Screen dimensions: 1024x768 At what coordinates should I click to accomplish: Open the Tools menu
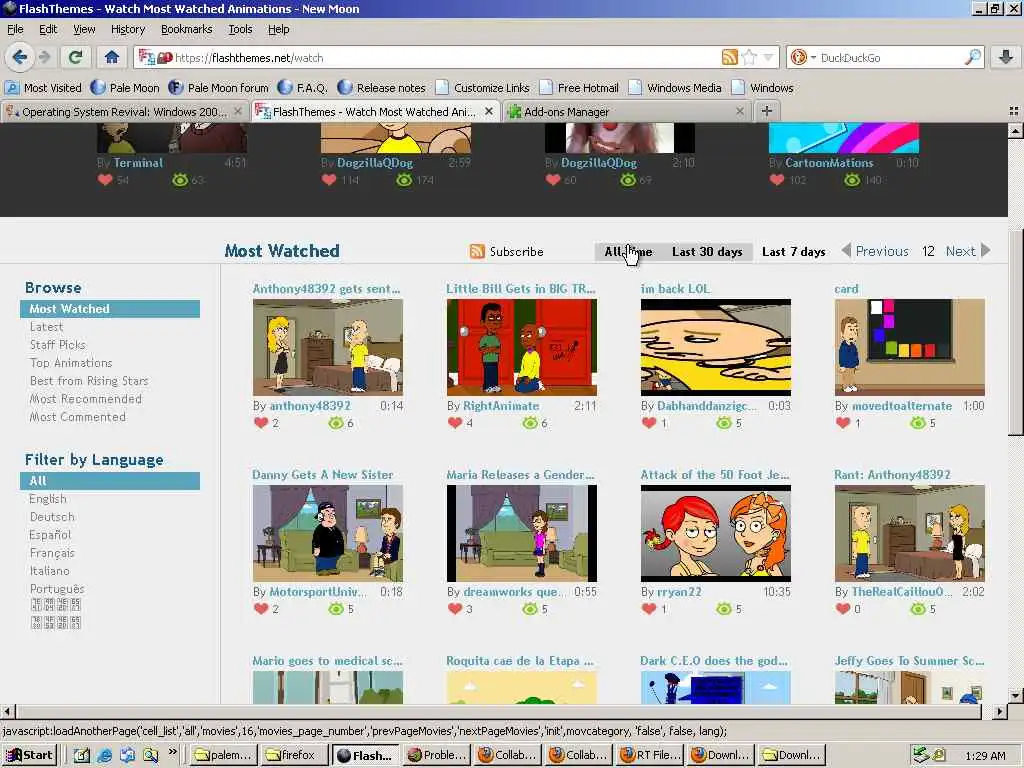(x=240, y=29)
